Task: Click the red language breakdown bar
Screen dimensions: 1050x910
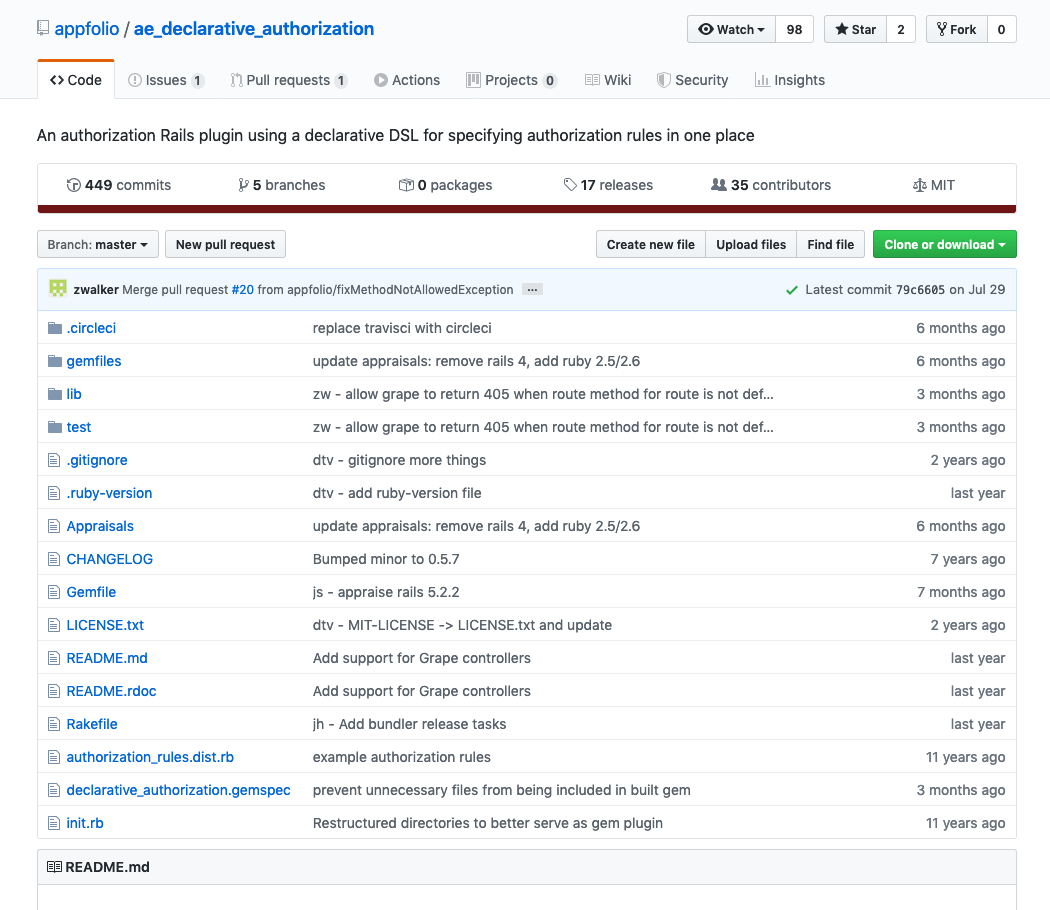Action: pyautogui.click(x=527, y=209)
